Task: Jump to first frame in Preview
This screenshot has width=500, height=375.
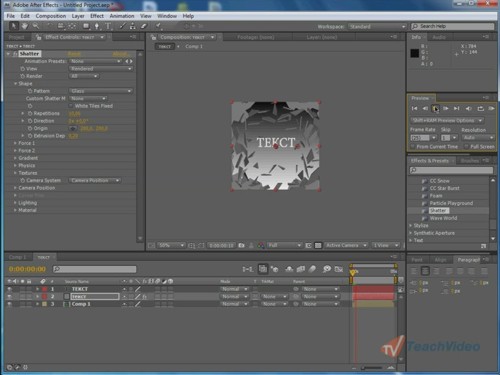Action: (x=414, y=108)
